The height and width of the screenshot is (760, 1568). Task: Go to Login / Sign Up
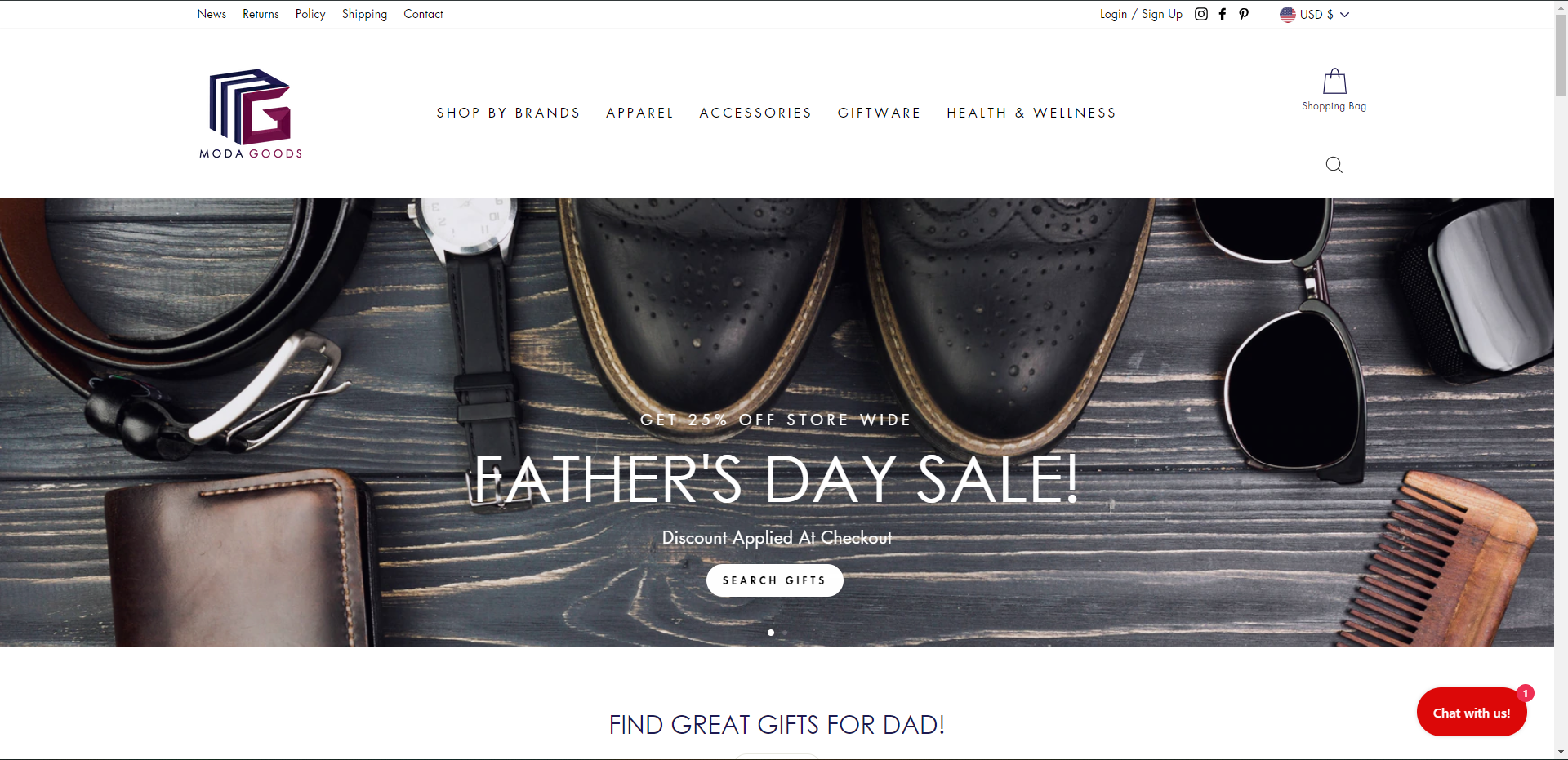tap(1141, 14)
